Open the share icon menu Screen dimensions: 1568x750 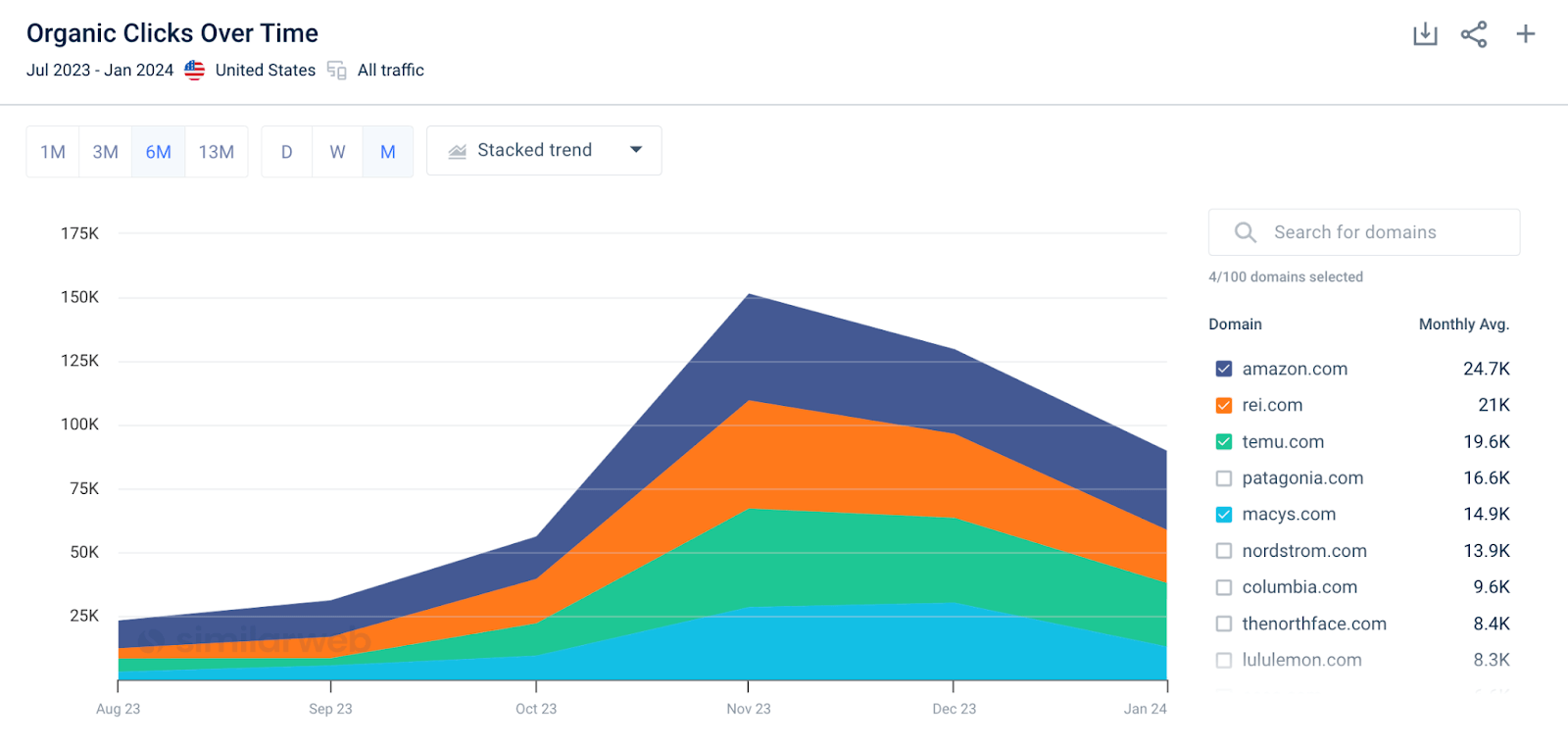pyautogui.click(x=1474, y=34)
